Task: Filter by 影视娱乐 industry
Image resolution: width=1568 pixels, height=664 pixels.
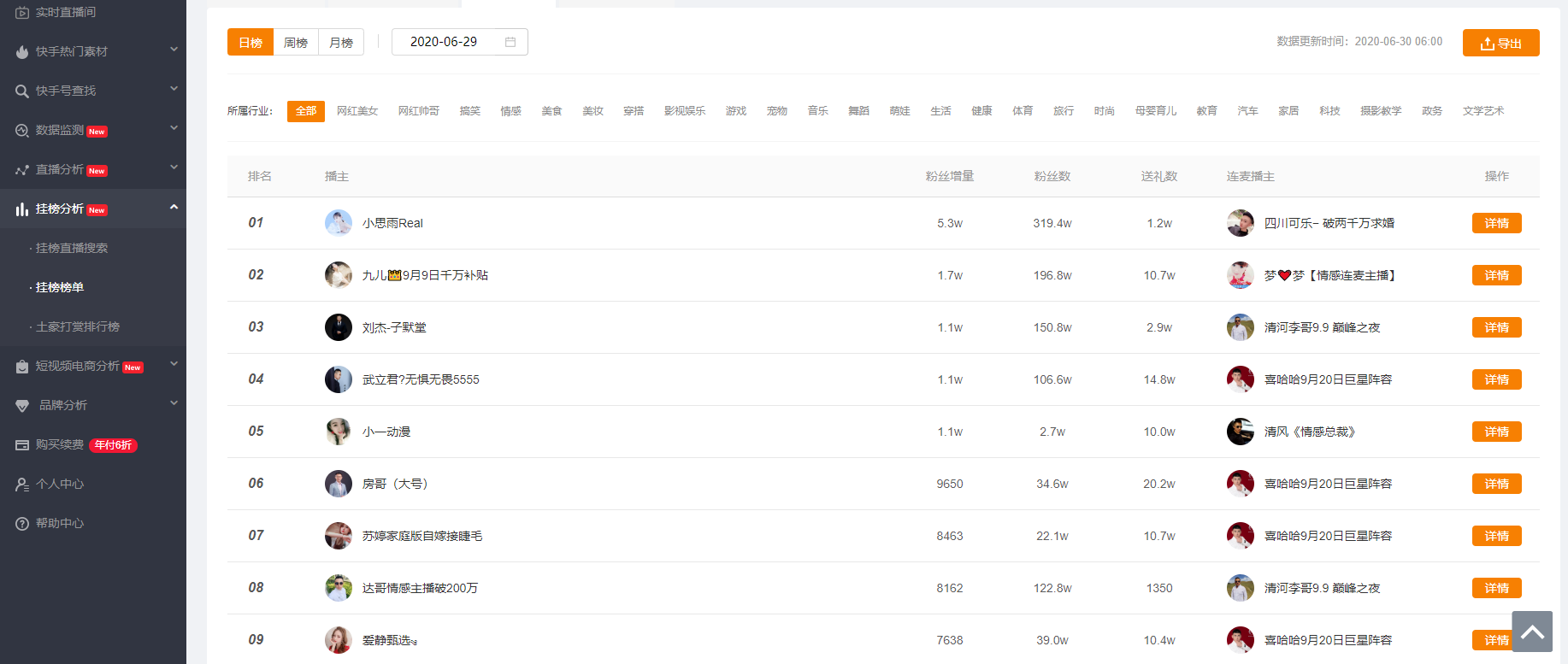Action: pyautogui.click(x=685, y=111)
